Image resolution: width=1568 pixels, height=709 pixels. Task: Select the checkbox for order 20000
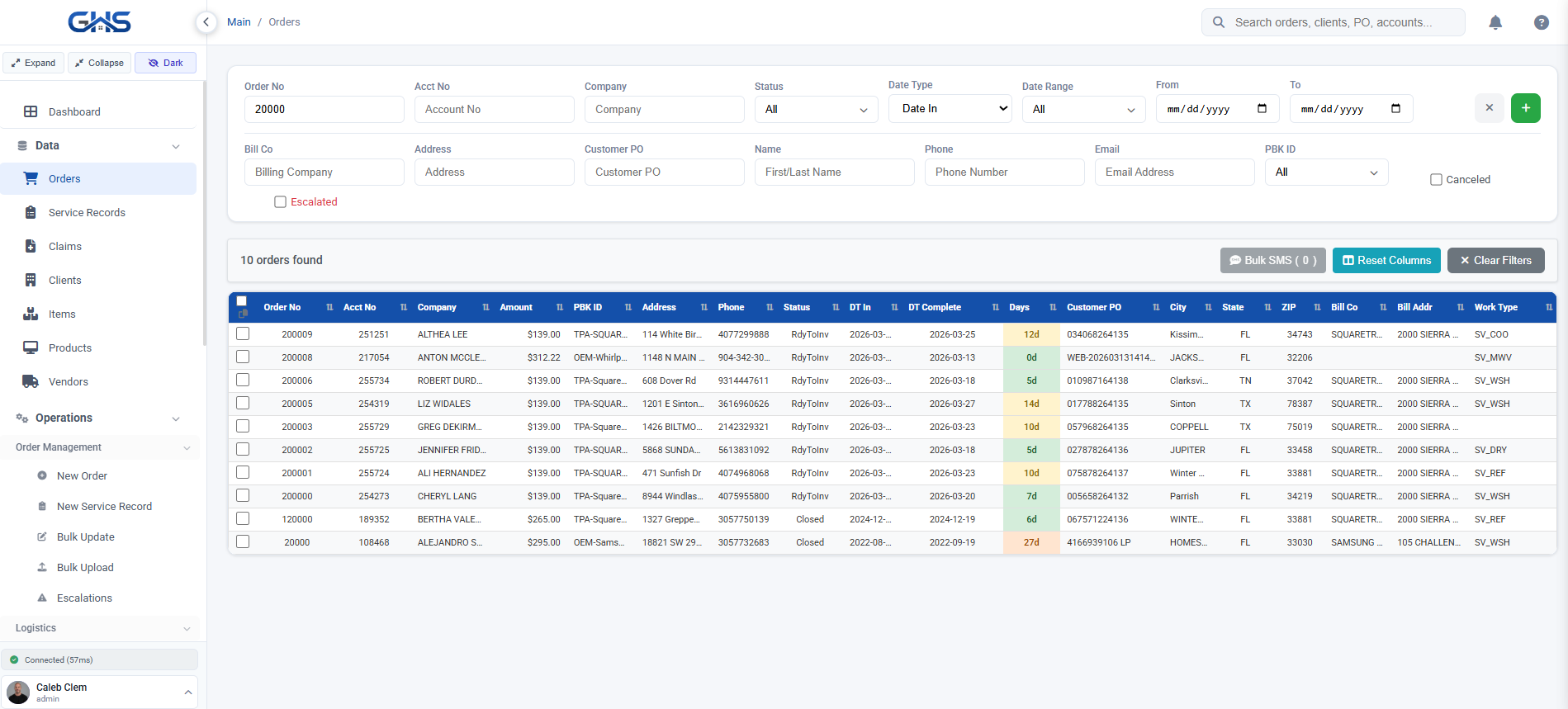pos(243,542)
